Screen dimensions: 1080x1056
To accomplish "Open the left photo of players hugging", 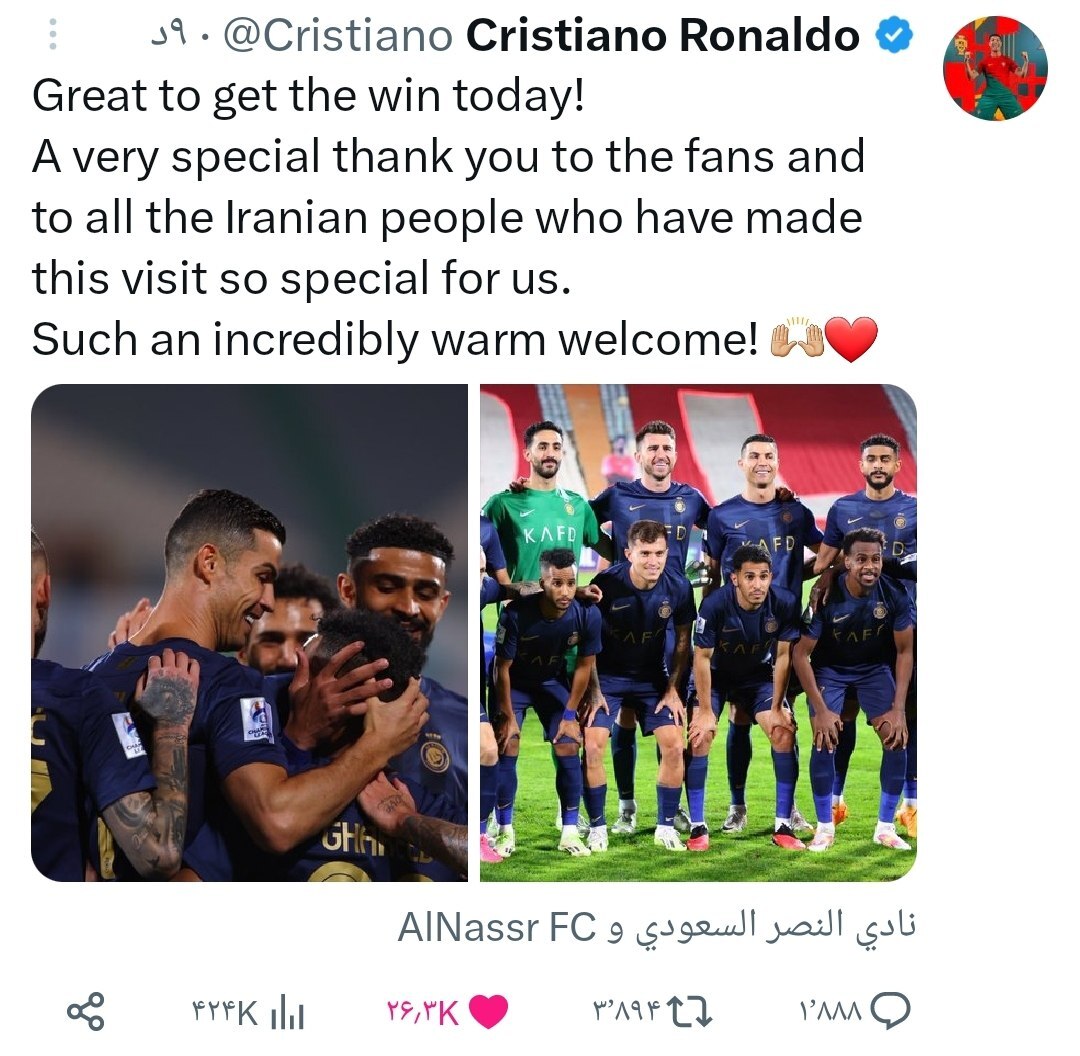I will [249, 632].
